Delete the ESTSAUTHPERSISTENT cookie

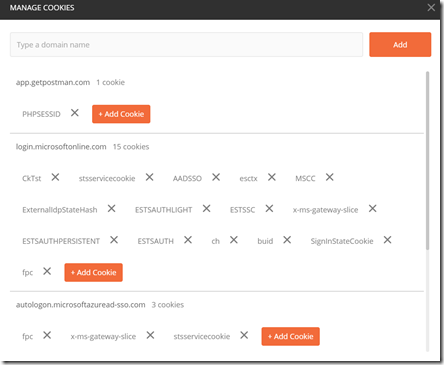pos(114,240)
